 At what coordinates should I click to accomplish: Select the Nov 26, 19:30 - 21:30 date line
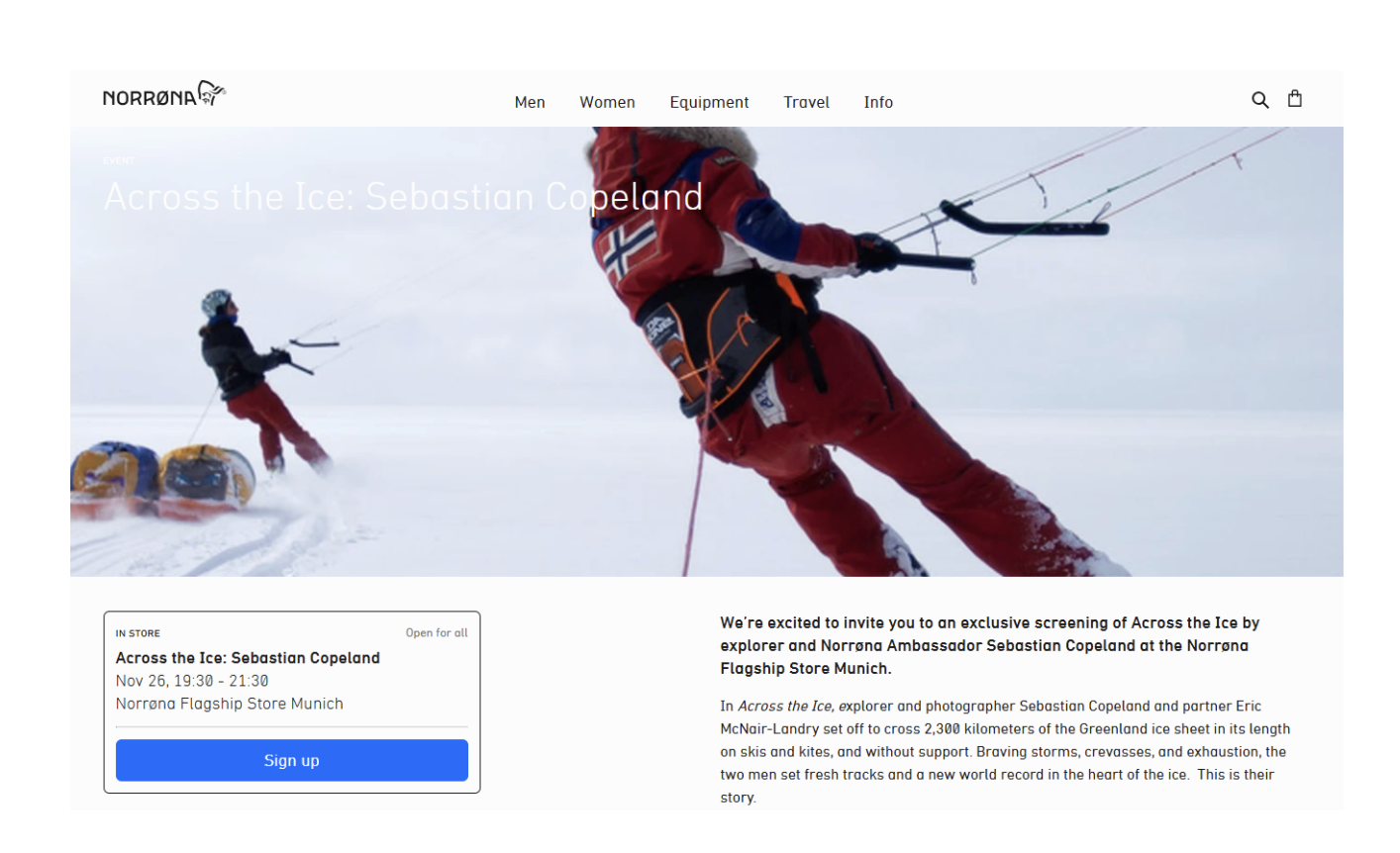tap(192, 681)
